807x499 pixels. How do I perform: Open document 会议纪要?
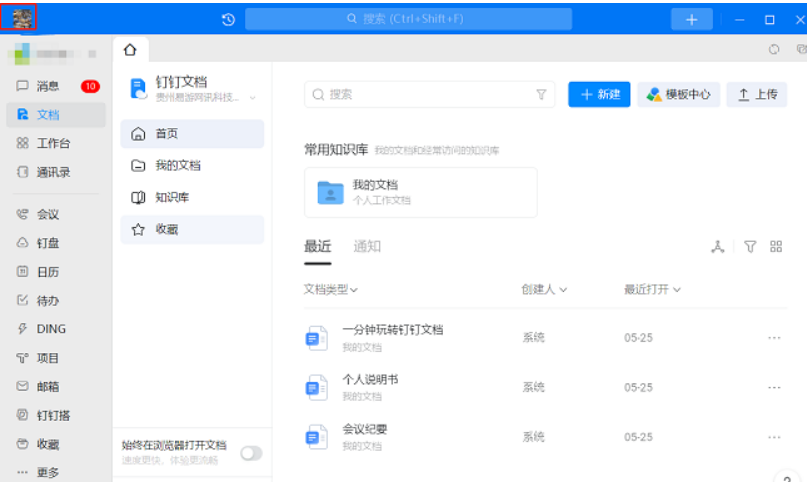pyautogui.click(x=365, y=429)
